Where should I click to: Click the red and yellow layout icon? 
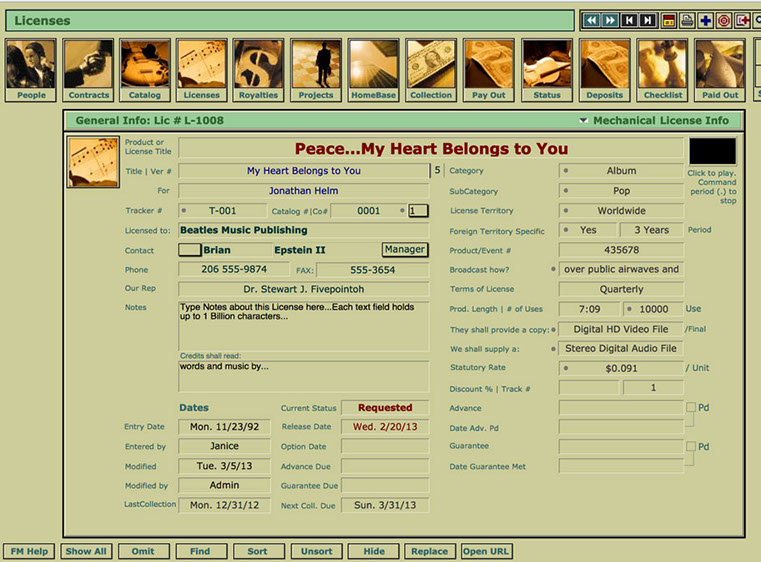[669, 20]
